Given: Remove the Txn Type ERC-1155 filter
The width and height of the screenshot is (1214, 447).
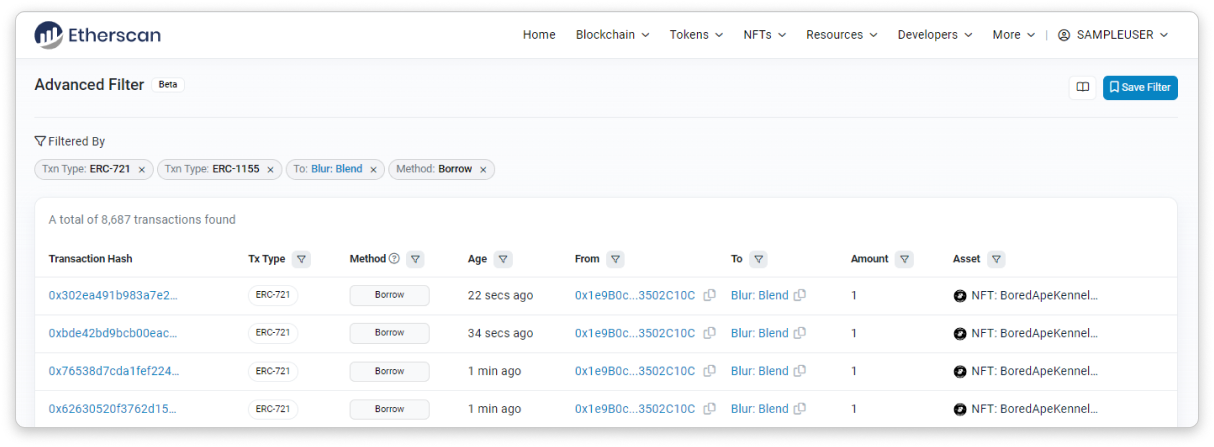Looking at the screenshot, I should 270,170.
